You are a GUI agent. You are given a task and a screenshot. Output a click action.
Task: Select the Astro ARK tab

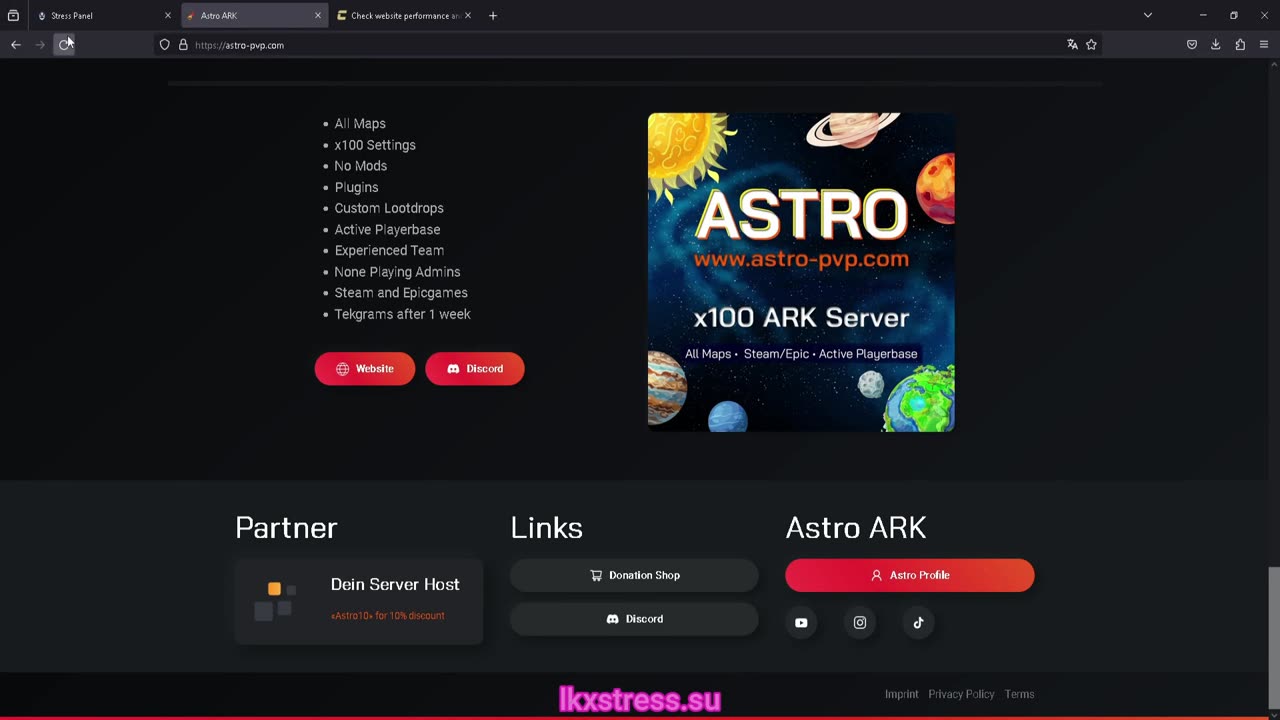pos(254,16)
